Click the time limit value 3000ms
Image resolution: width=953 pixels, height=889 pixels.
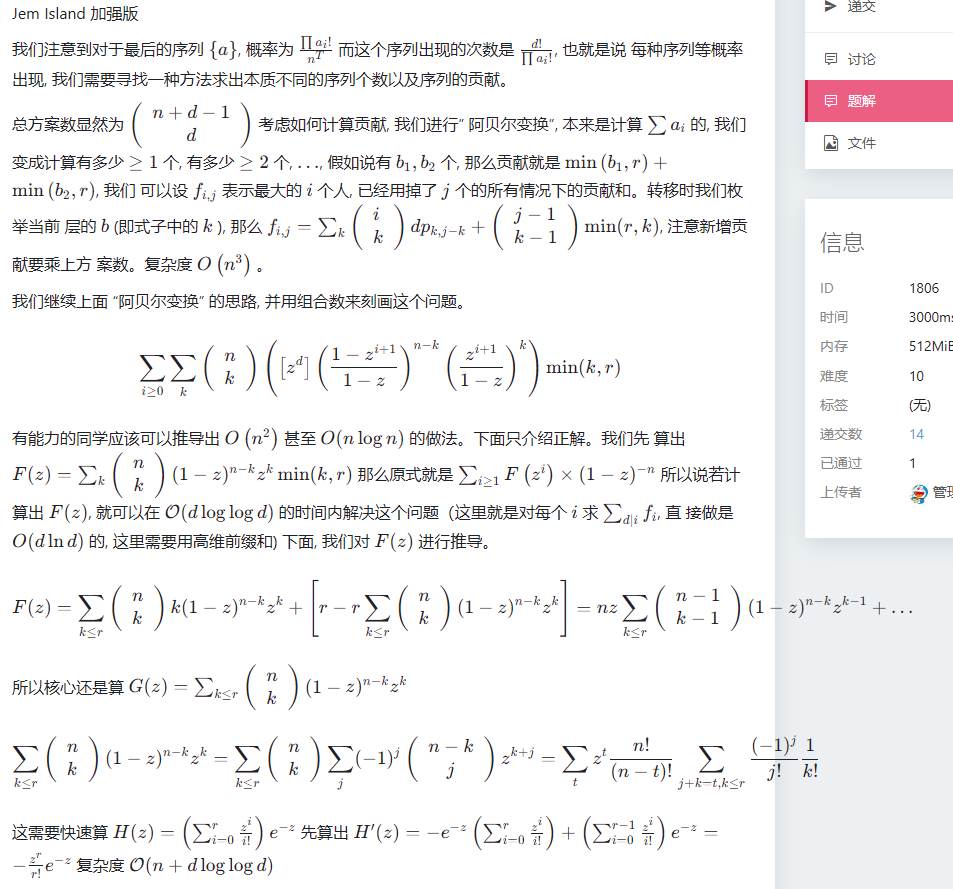tap(931, 317)
